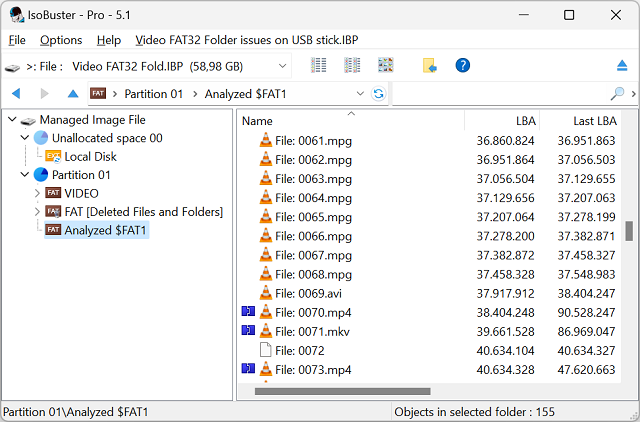Select File: 0064.mpg in the list
Viewport: 640px width, 422px height.
pos(313,198)
